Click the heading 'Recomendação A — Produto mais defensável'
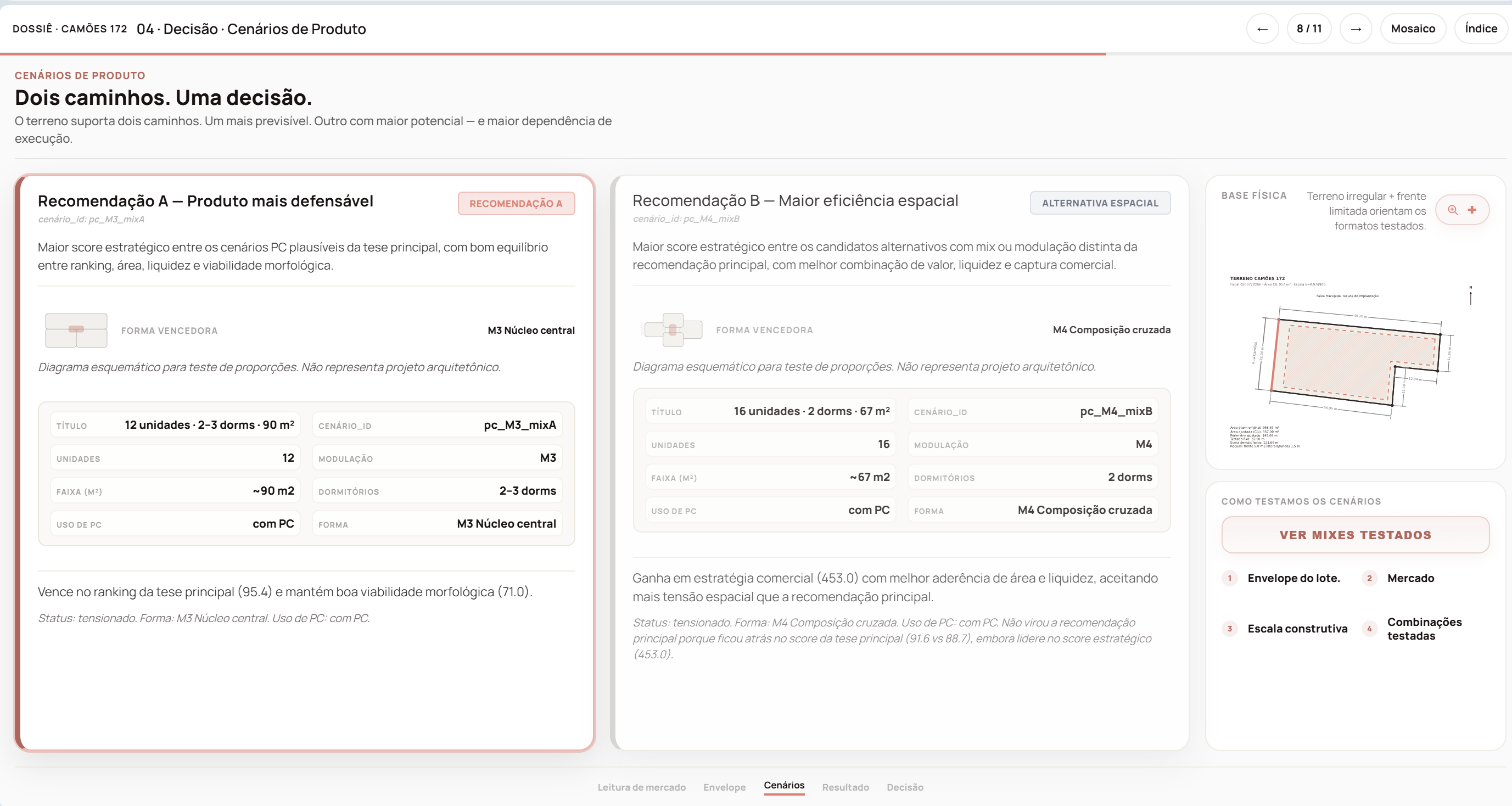This screenshot has width=1512, height=806. click(x=205, y=201)
